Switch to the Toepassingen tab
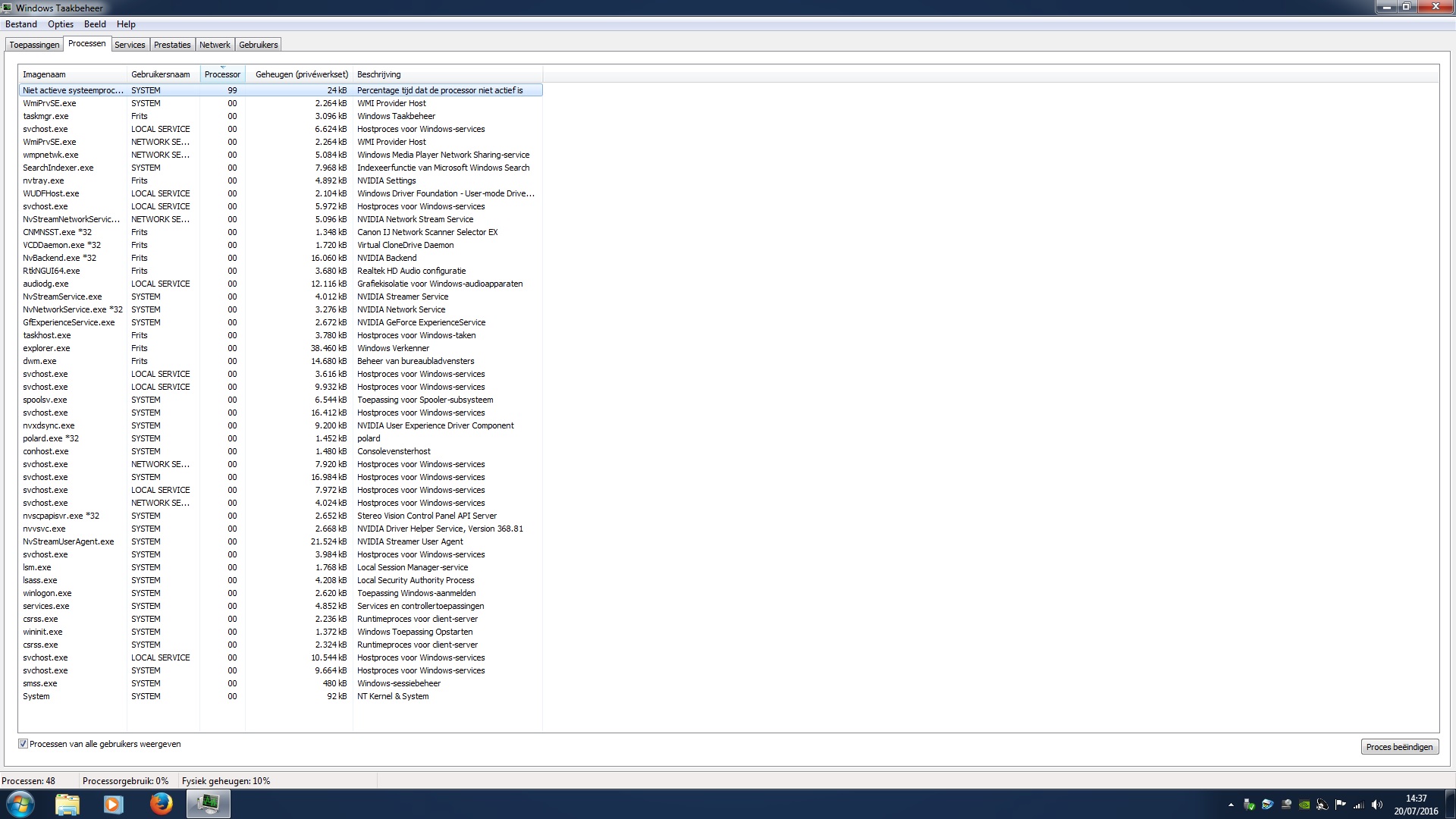Screen dimensions: 1456x819 coord(34,45)
